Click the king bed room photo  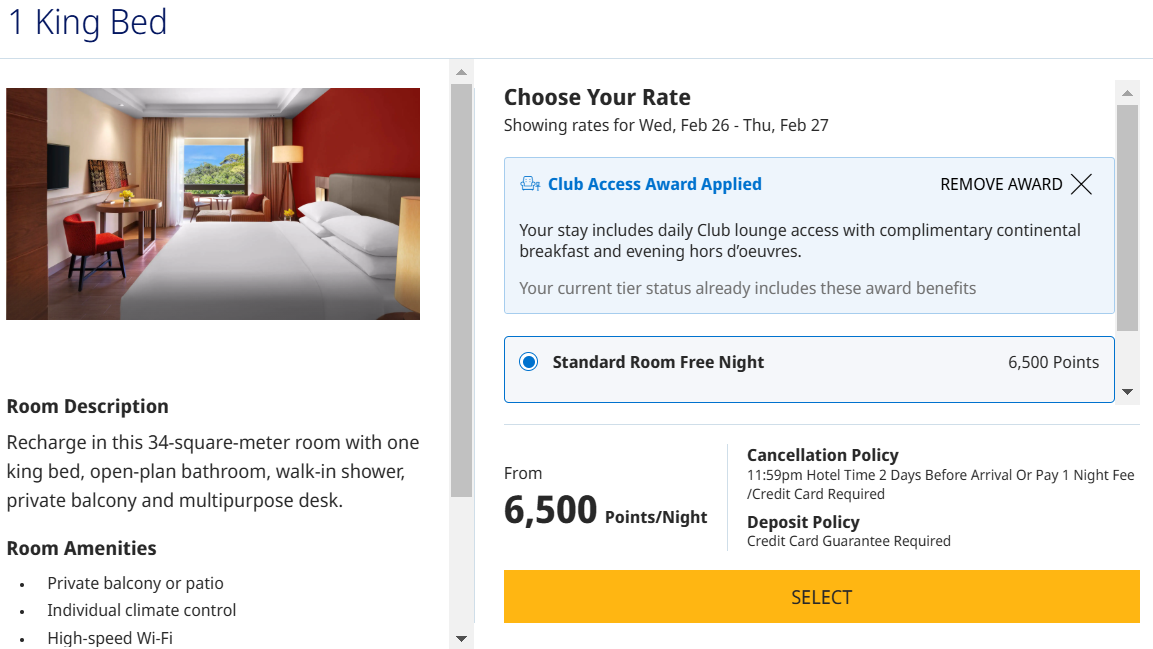212,203
